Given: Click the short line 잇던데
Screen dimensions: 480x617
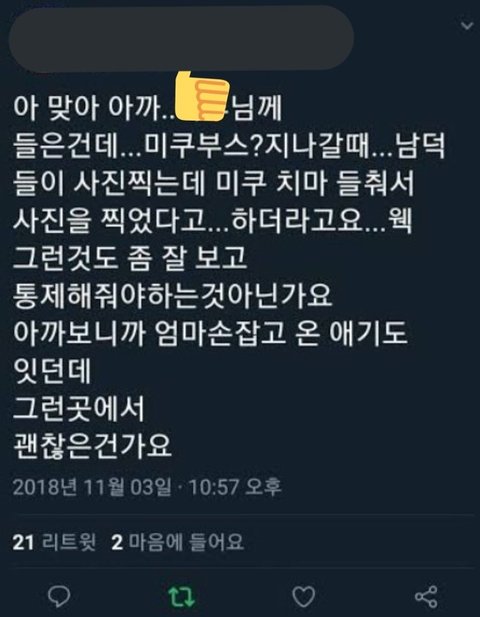Looking at the screenshot, I should 52,371.
